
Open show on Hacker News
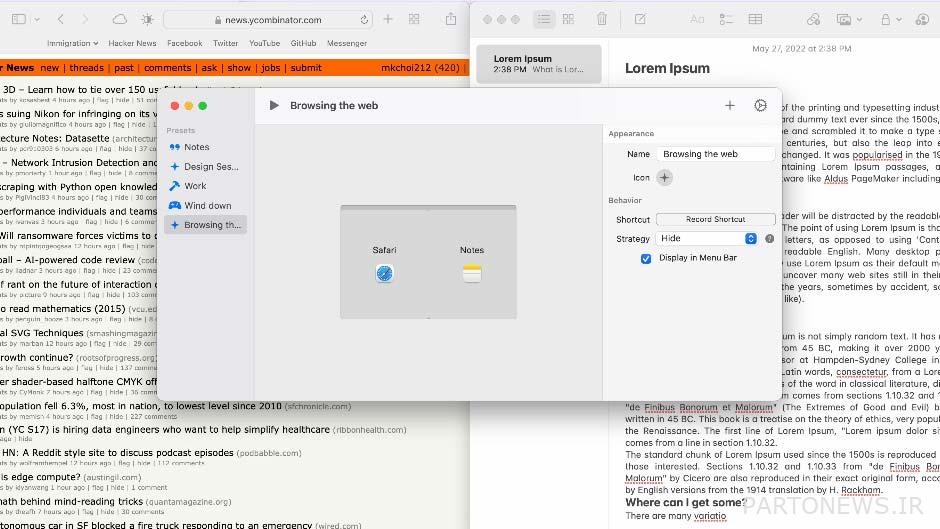[x=239, y=68]
